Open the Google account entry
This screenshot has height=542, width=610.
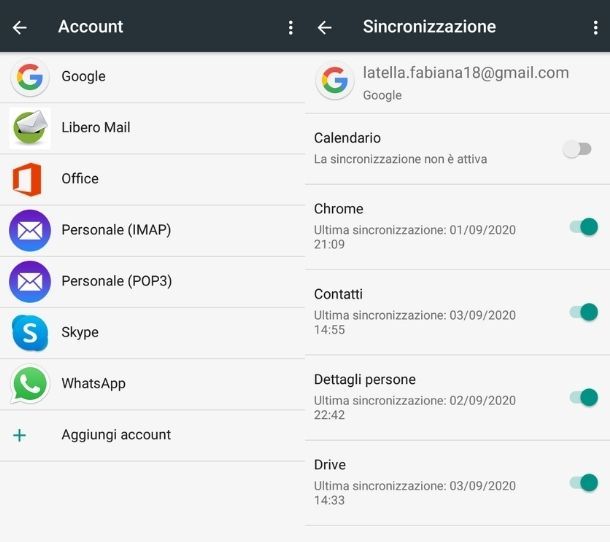click(152, 77)
